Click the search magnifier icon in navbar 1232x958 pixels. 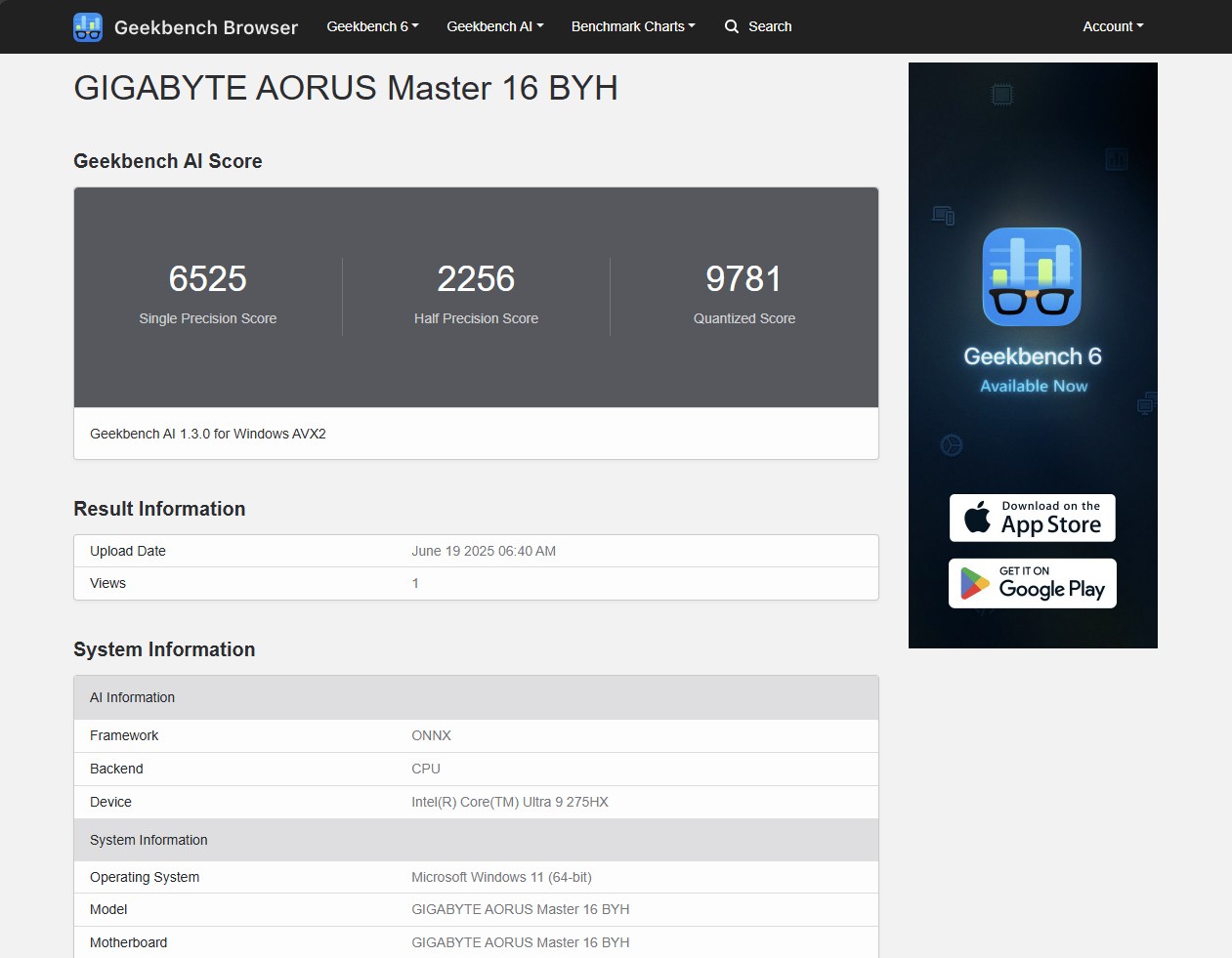pyautogui.click(x=732, y=26)
